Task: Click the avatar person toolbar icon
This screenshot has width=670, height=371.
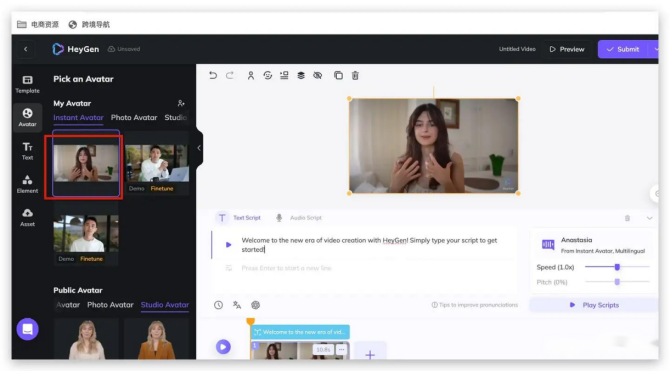Action: 251,76
